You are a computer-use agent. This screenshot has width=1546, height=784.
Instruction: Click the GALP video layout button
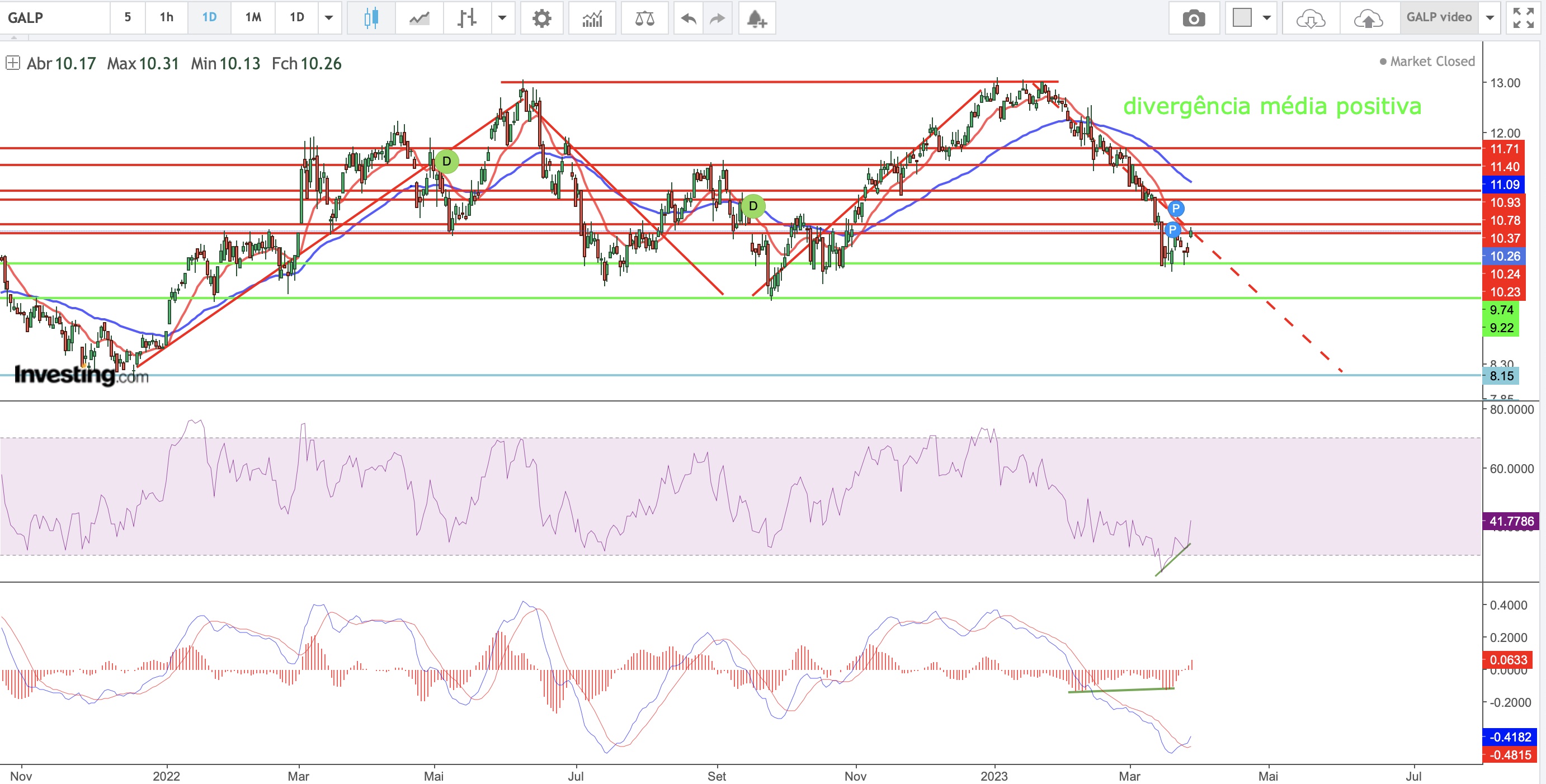[x=1439, y=17]
